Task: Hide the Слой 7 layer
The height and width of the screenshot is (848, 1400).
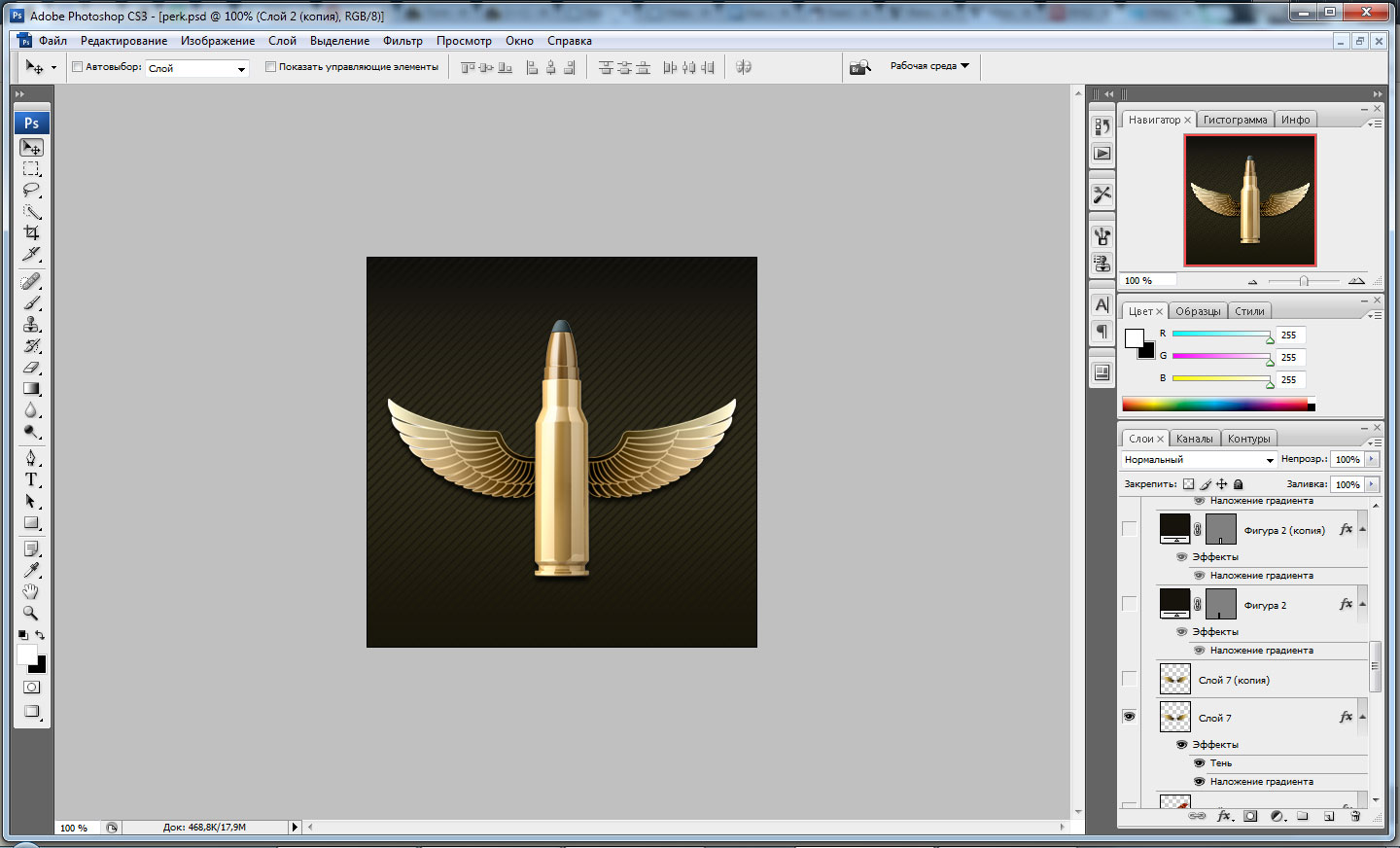Action: [x=1129, y=717]
